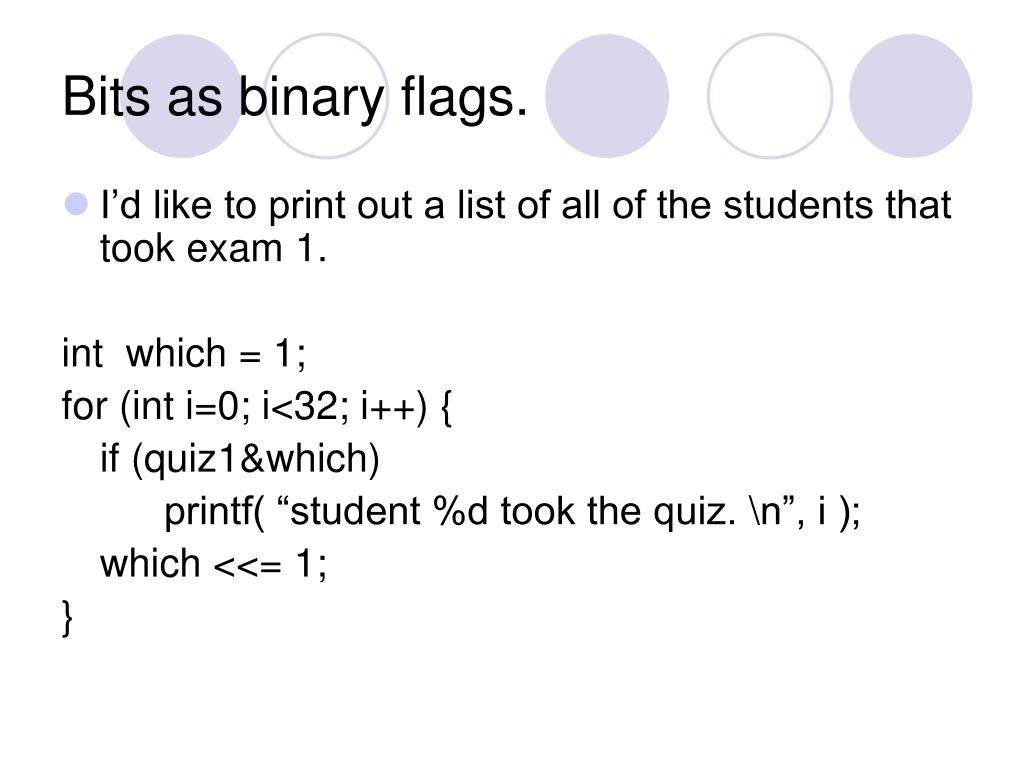This screenshot has width=1024, height=768.
Task: Click the text "took exam 1."
Action: tap(213, 249)
